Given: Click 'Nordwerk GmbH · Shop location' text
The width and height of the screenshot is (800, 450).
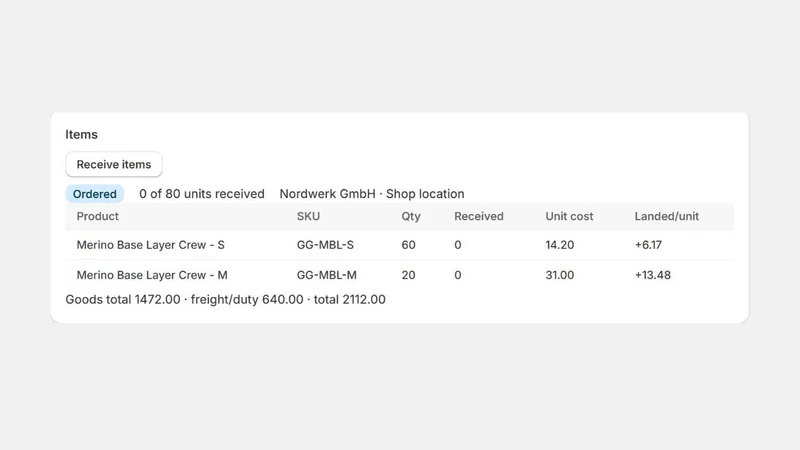Looking at the screenshot, I should click(x=372, y=194).
